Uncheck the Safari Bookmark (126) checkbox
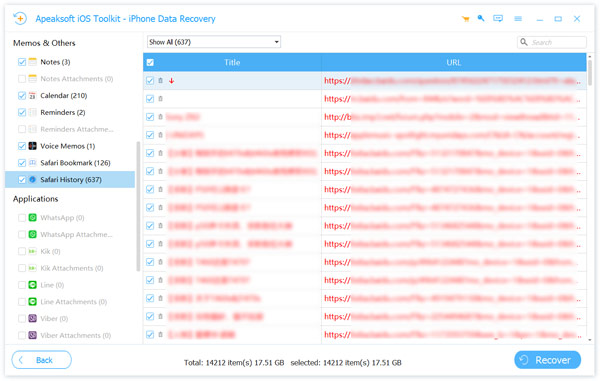This screenshot has height=381, width=600. point(22,163)
